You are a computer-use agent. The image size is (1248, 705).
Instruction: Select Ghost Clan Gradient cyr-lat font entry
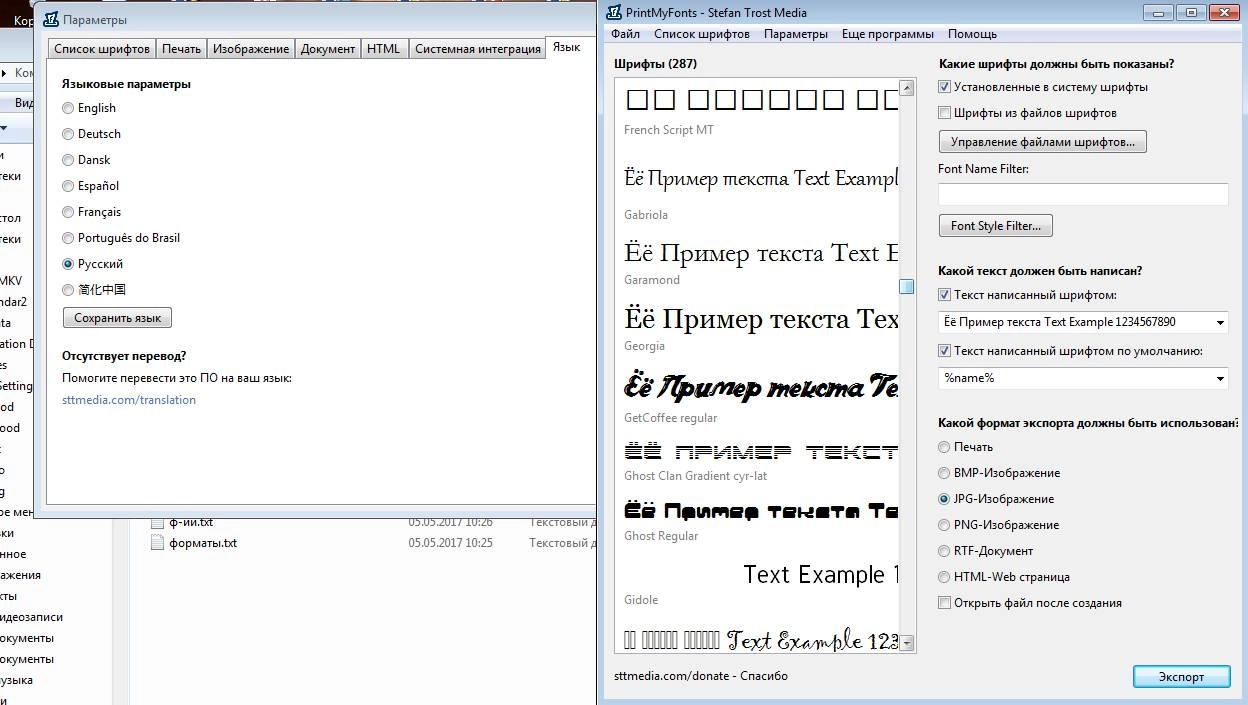coord(696,476)
